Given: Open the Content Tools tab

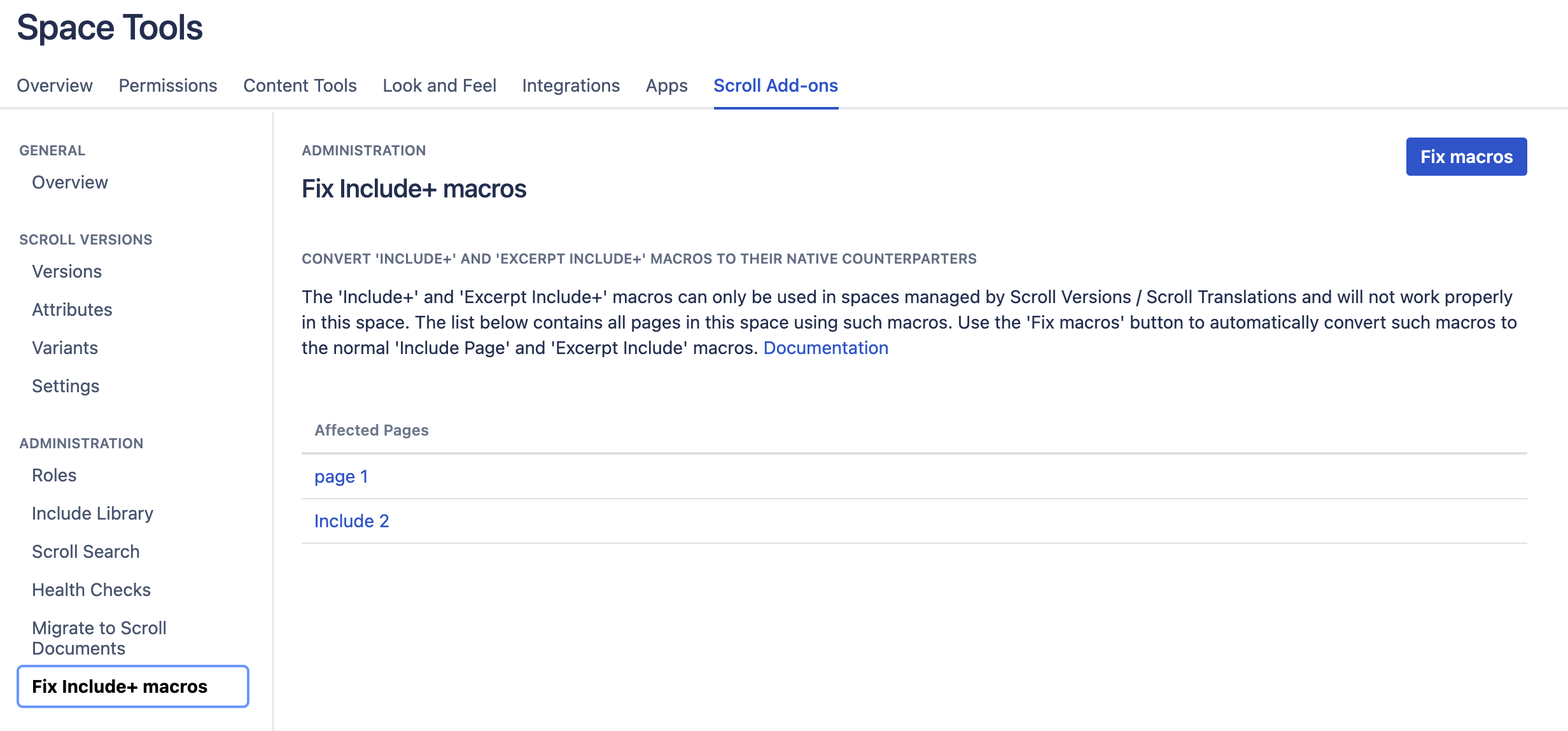Looking at the screenshot, I should [300, 85].
